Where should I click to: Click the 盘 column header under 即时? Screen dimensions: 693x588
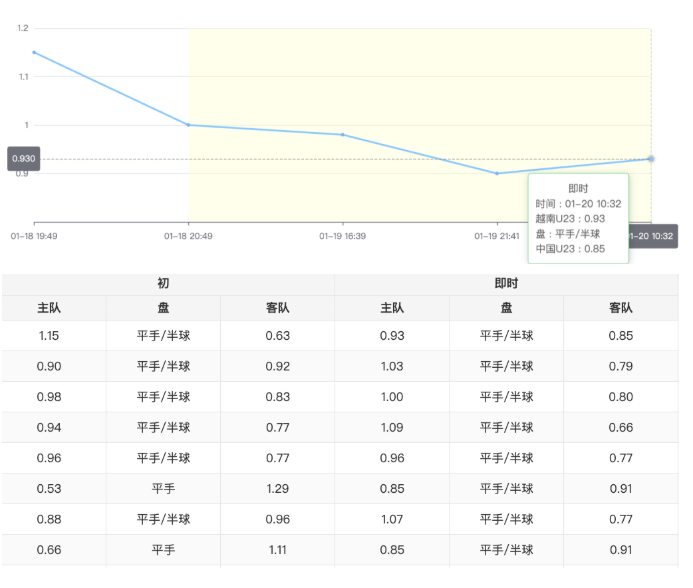[x=506, y=309]
